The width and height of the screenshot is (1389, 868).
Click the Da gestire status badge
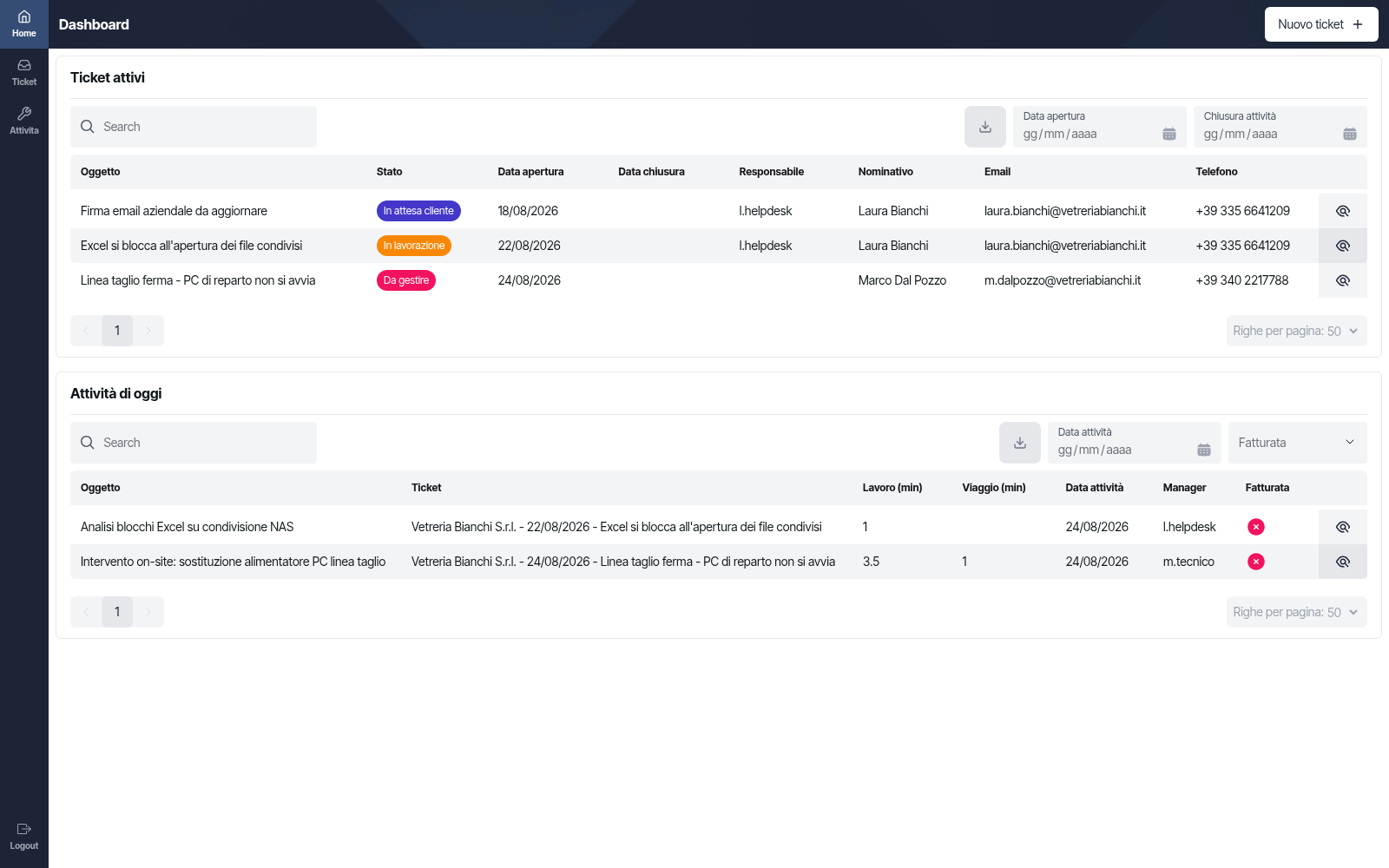[x=406, y=280]
